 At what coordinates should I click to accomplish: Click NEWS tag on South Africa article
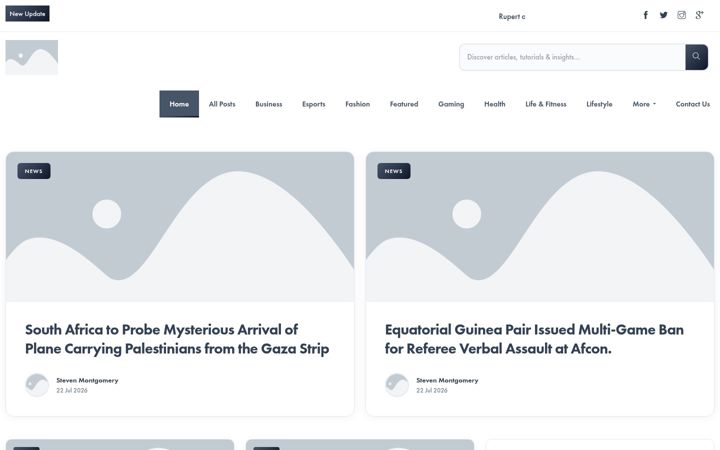pyautogui.click(x=34, y=171)
